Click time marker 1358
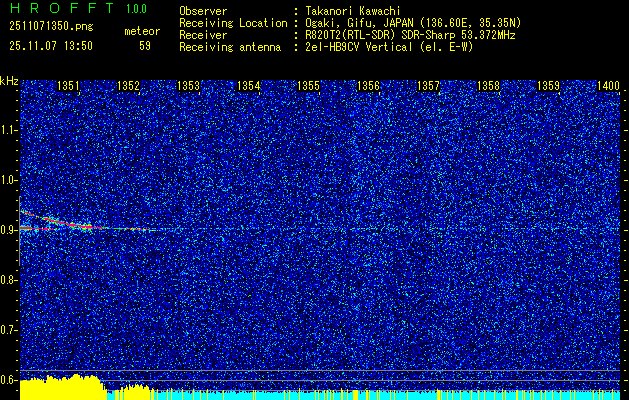This screenshot has width=629, height=400. click(489, 86)
